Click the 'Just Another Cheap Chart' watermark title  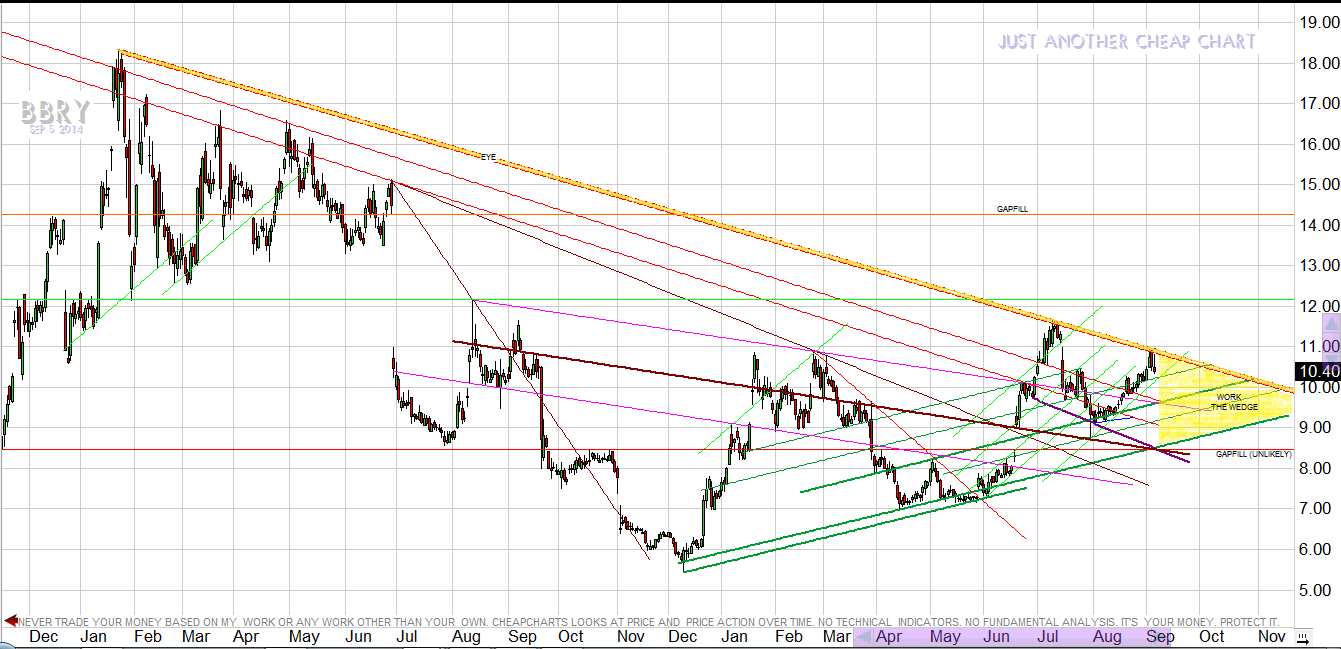[x=1127, y=42]
